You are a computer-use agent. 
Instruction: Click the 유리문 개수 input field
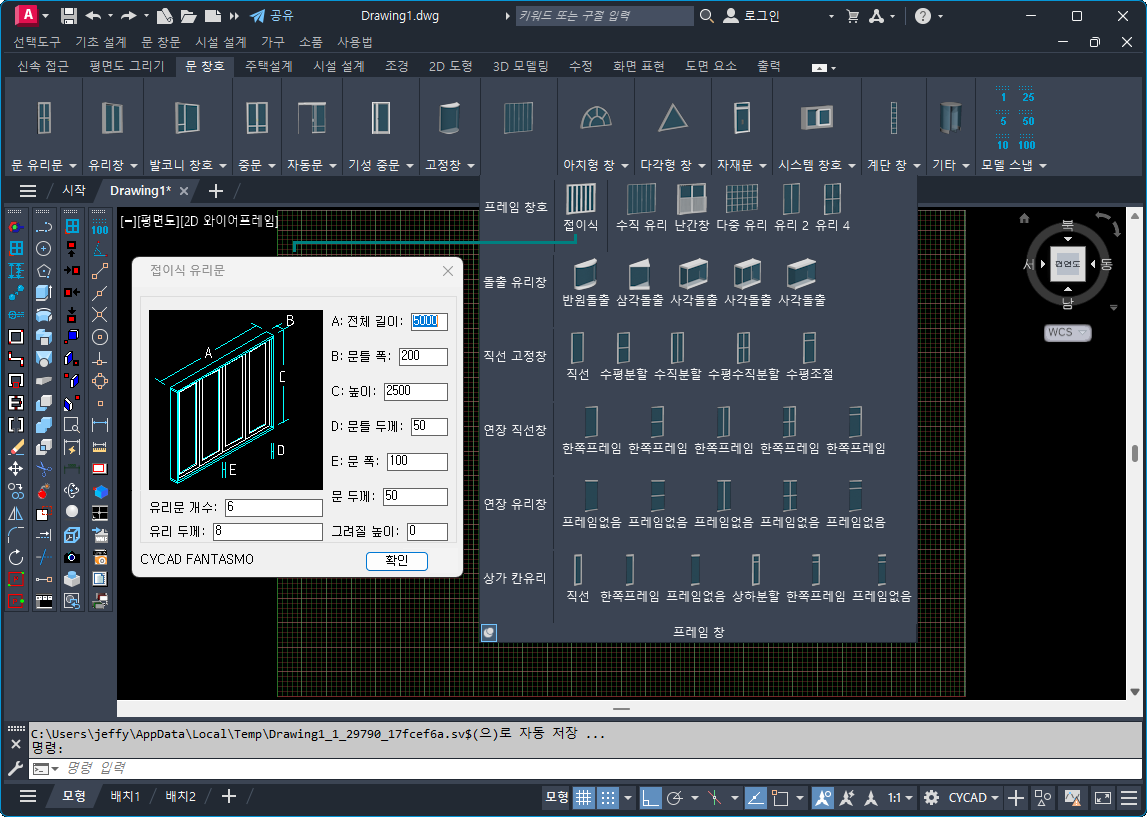point(273,508)
